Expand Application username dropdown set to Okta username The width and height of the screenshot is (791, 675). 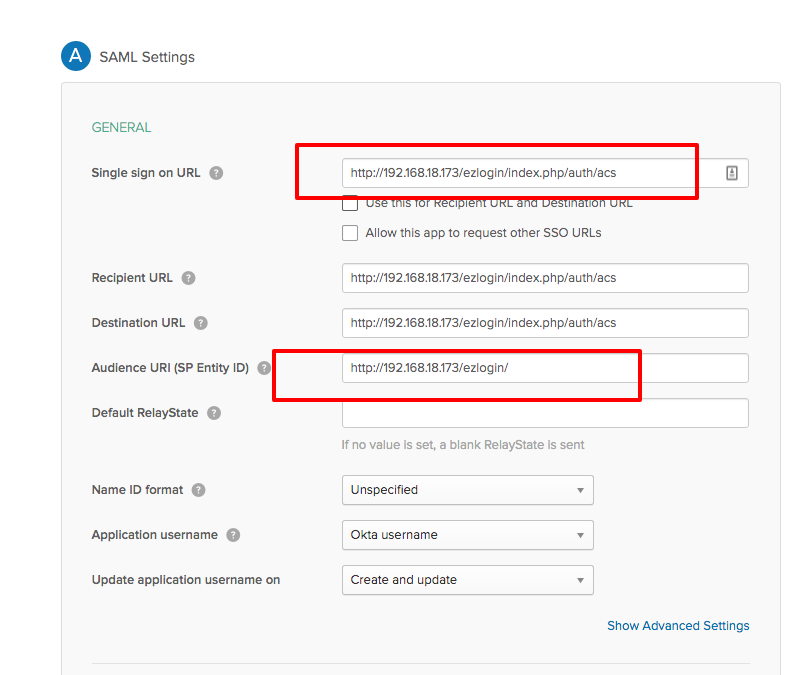coord(468,535)
